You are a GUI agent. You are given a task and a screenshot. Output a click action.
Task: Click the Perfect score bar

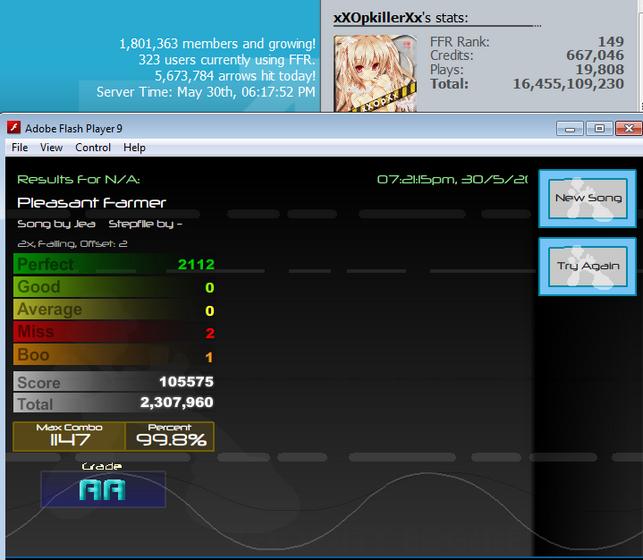tap(114, 264)
